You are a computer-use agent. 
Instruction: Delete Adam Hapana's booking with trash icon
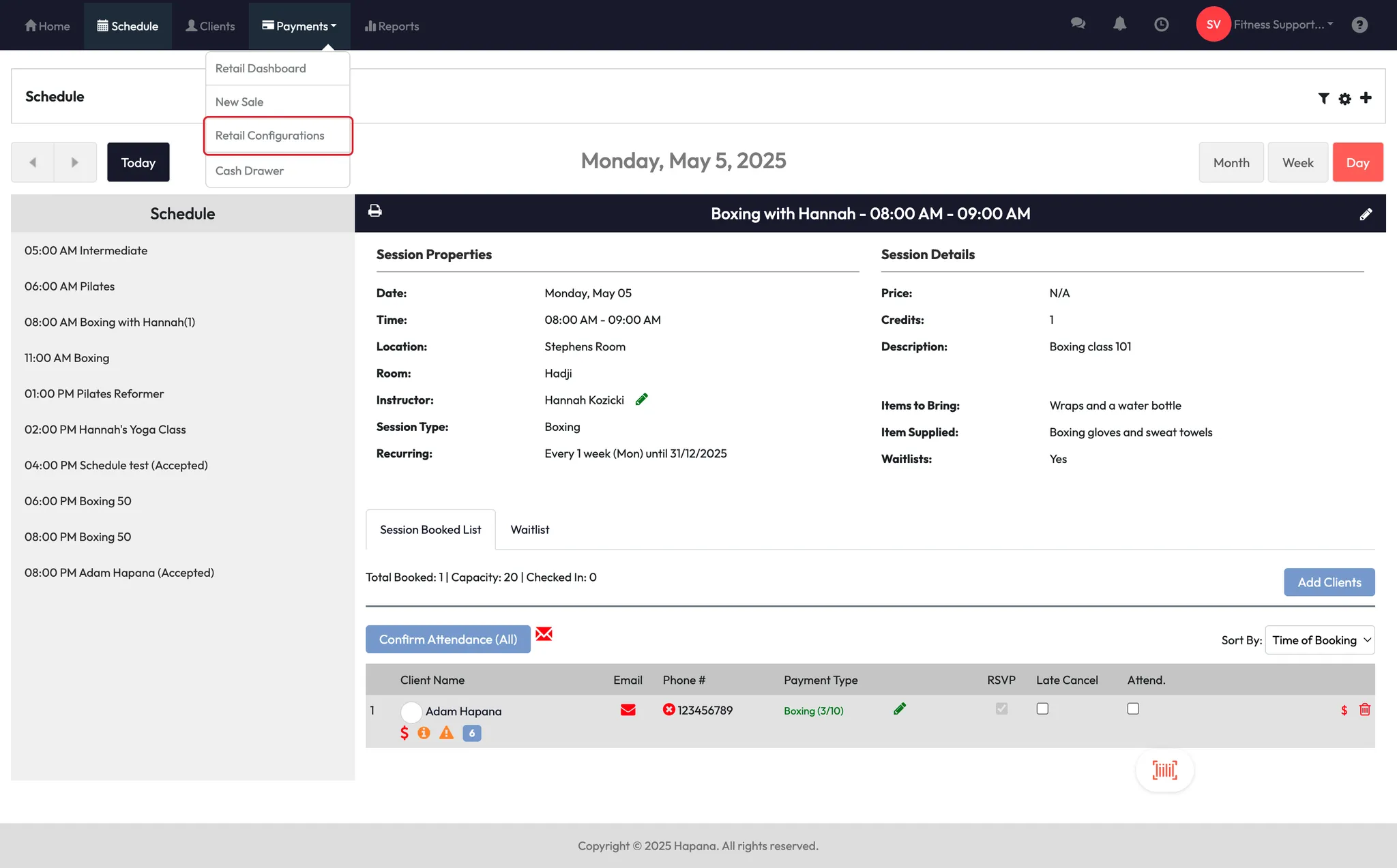[1365, 710]
